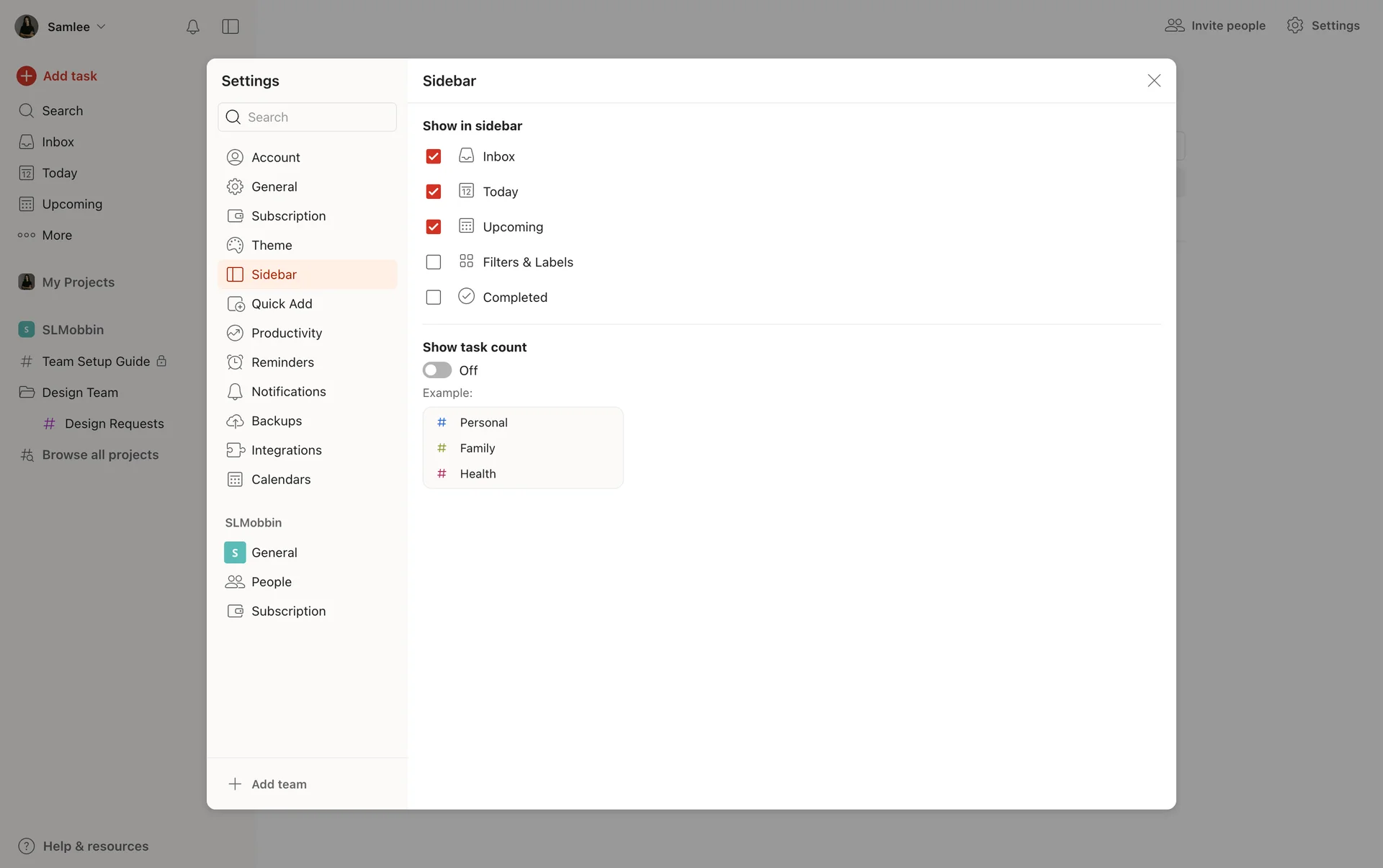
Task: Open the Calendars settings page
Action: 280,480
